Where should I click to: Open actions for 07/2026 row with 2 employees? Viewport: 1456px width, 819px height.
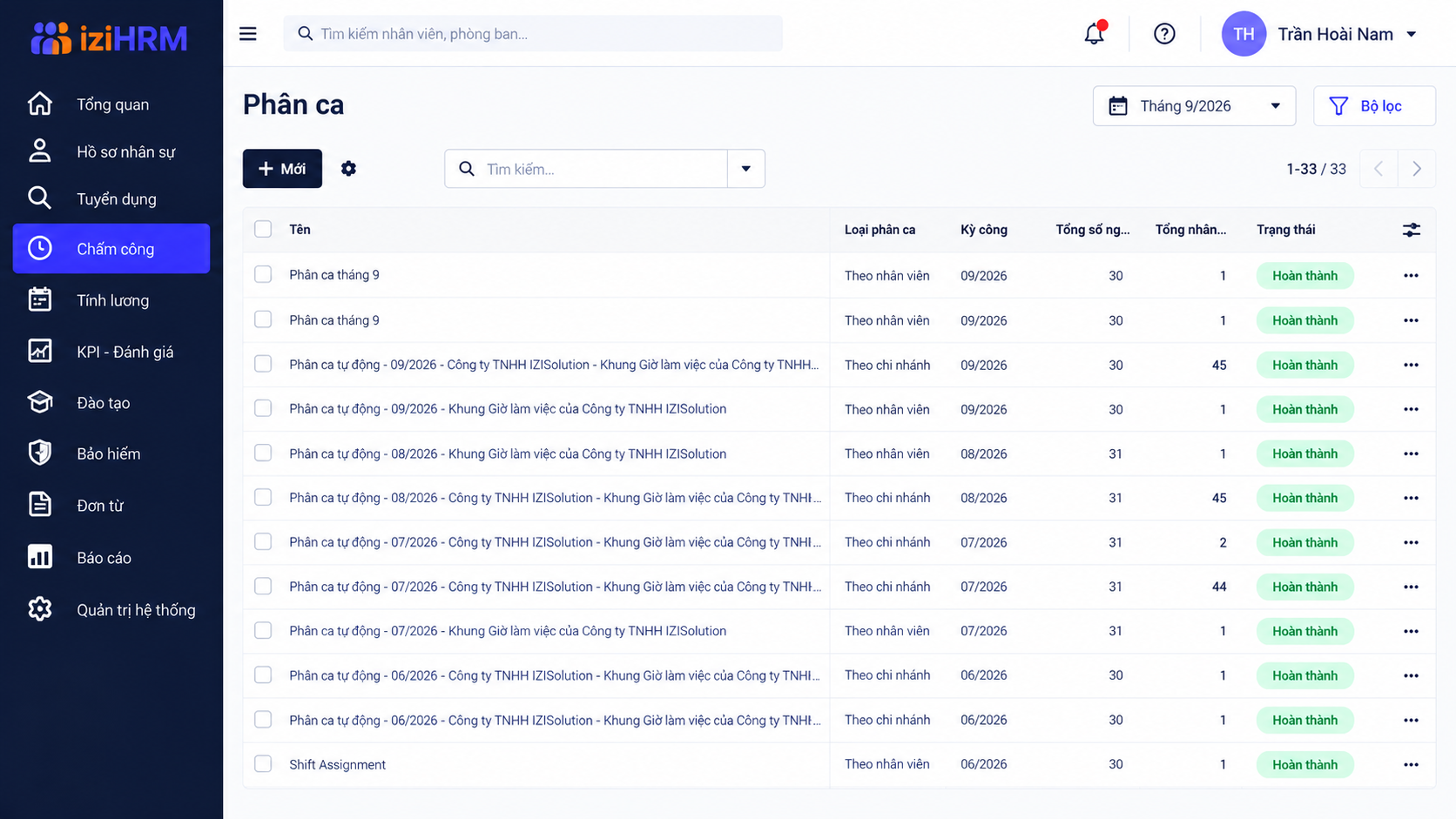pos(1411,542)
